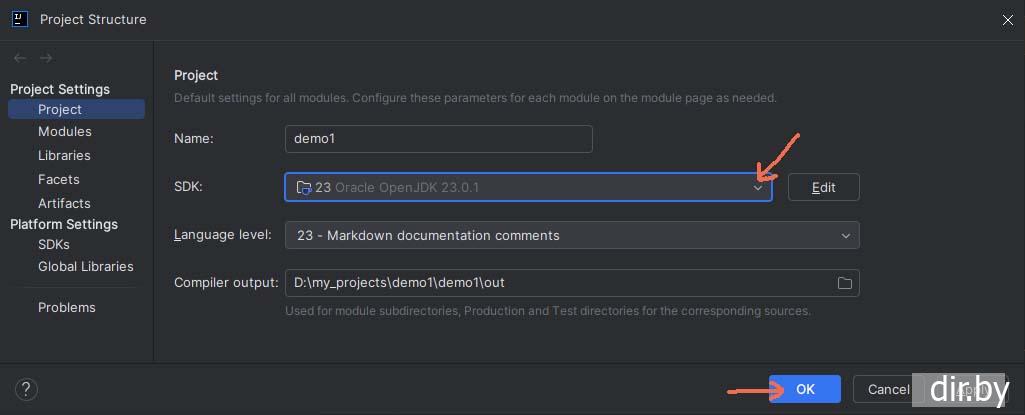Click the SDK folder icon in combo box
This screenshot has width=1025, height=415.
(x=304, y=187)
